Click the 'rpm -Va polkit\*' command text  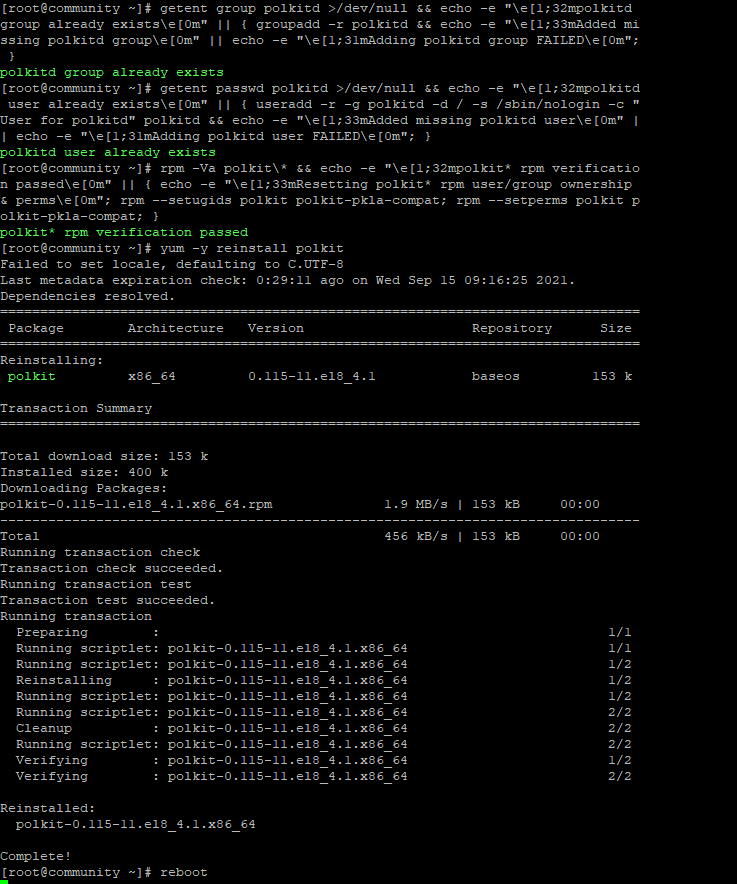click(x=224, y=169)
